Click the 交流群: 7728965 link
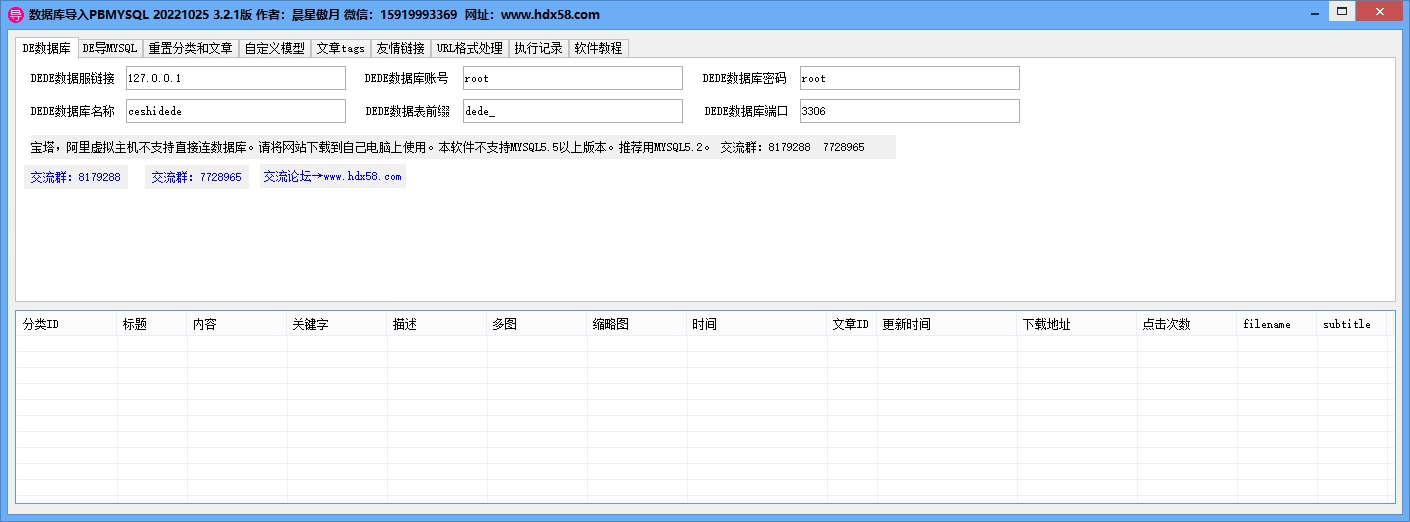This screenshot has height=522, width=1410. click(196, 177)
